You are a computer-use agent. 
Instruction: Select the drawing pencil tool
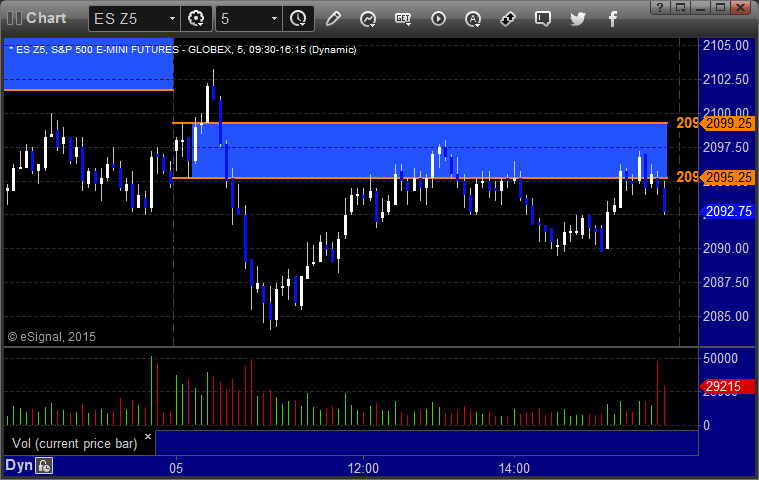pos(333,19)
